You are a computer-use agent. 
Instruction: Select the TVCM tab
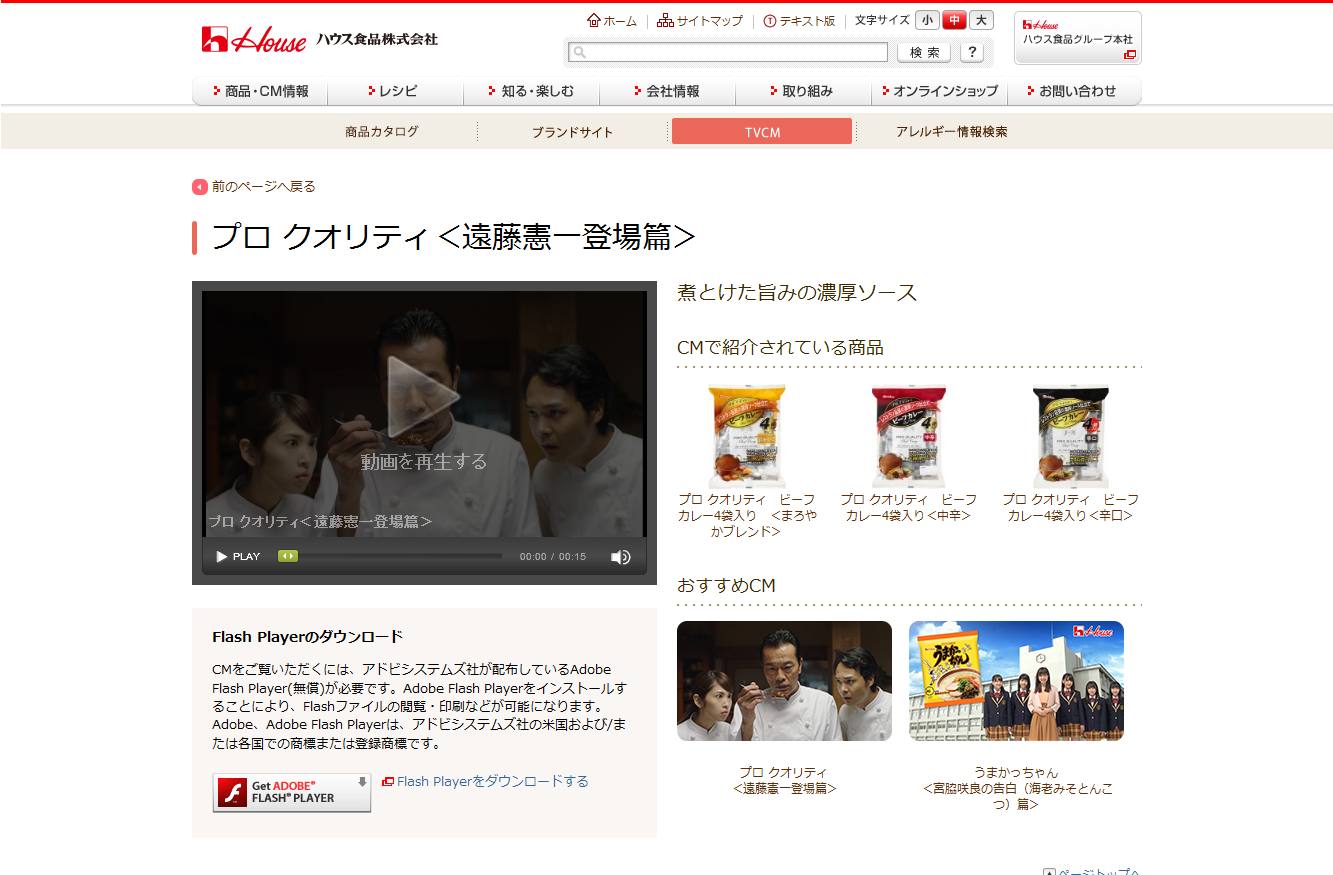click(762, 131)
